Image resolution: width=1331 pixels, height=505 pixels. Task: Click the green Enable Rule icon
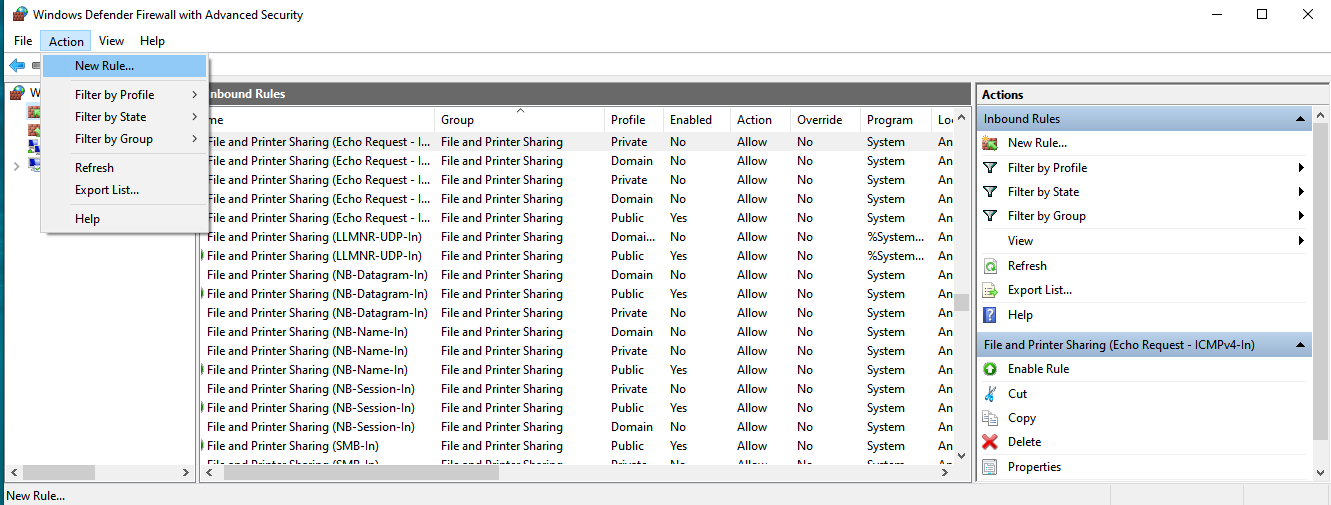(990, 369)
